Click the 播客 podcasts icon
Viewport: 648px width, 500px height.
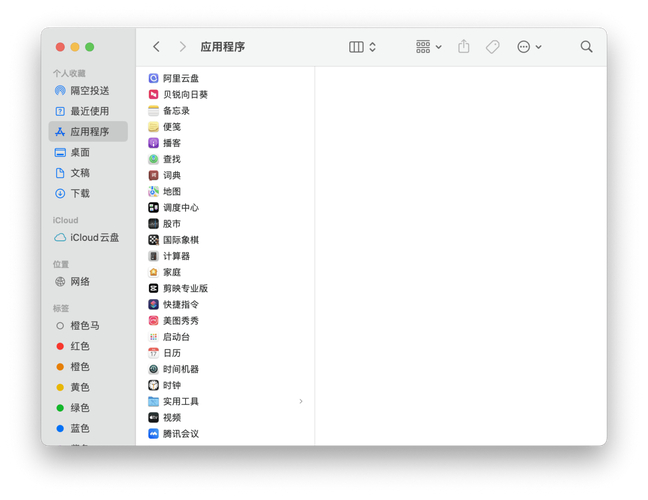pyautogui.click(x=153, y=143)
